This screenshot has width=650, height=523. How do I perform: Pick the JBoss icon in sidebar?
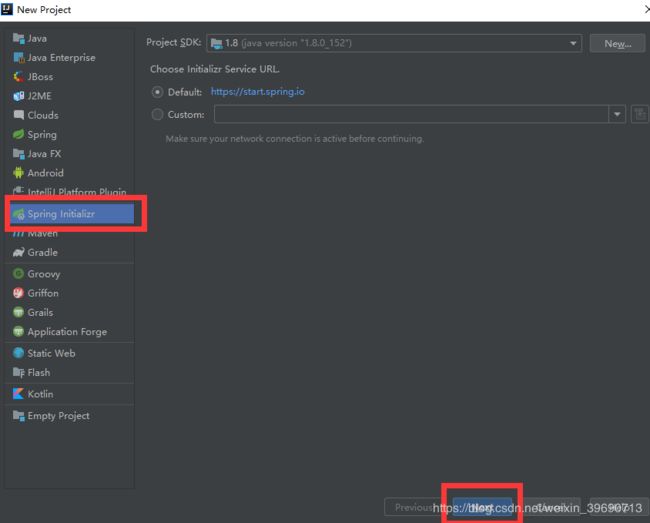(x=18, y=77)
